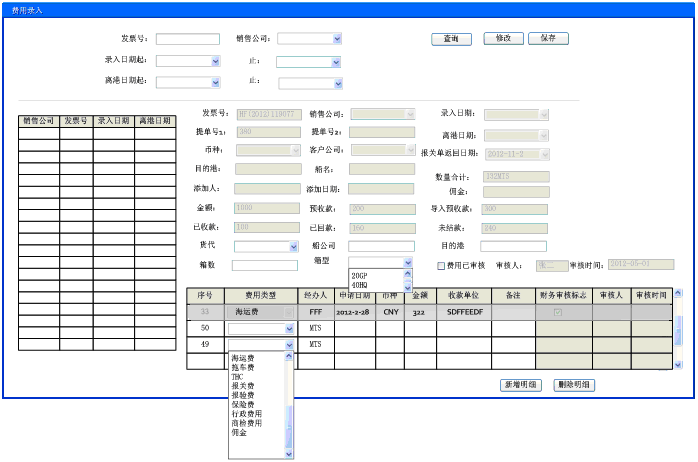Image resolution: width=698 pixels, height=462 pixels.
Task: Add a detail row with 新增明细
Action: point(521,385)
